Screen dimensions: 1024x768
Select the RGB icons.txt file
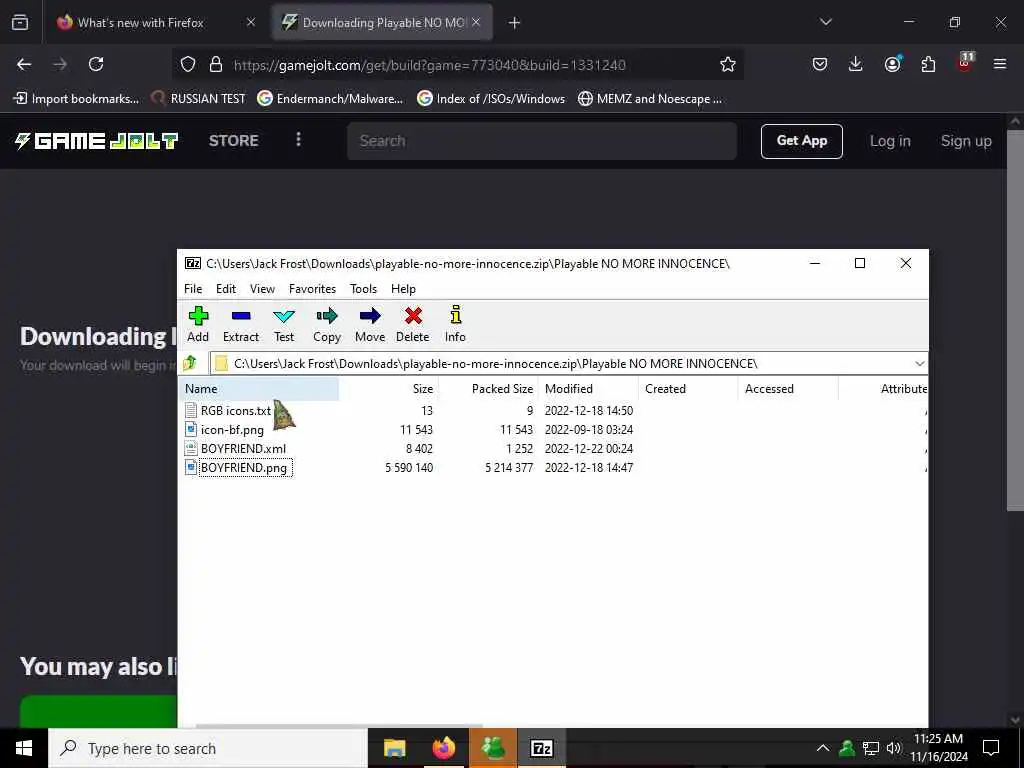(235, 410)
